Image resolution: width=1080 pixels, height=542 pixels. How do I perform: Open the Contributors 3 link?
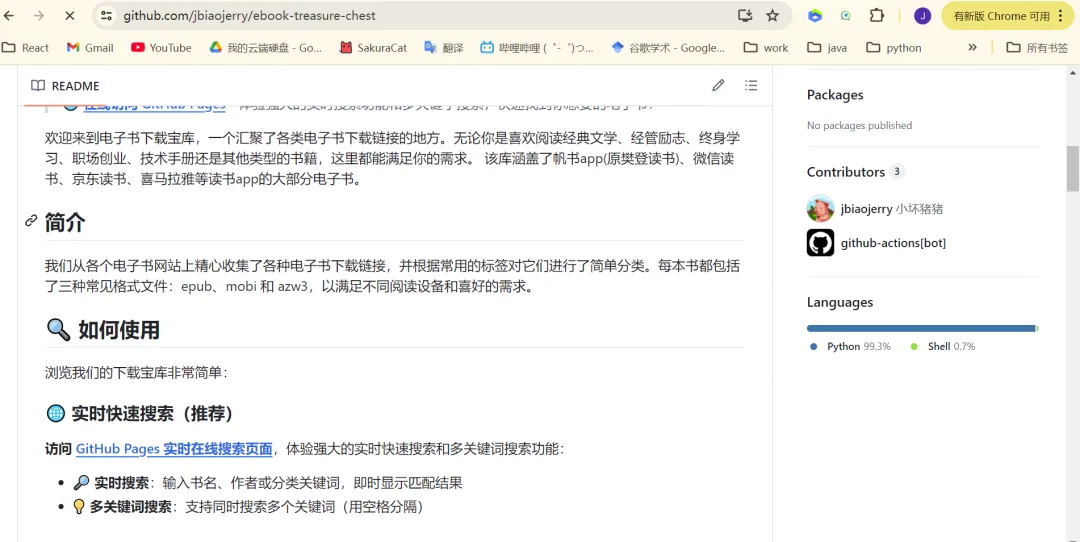855,172
